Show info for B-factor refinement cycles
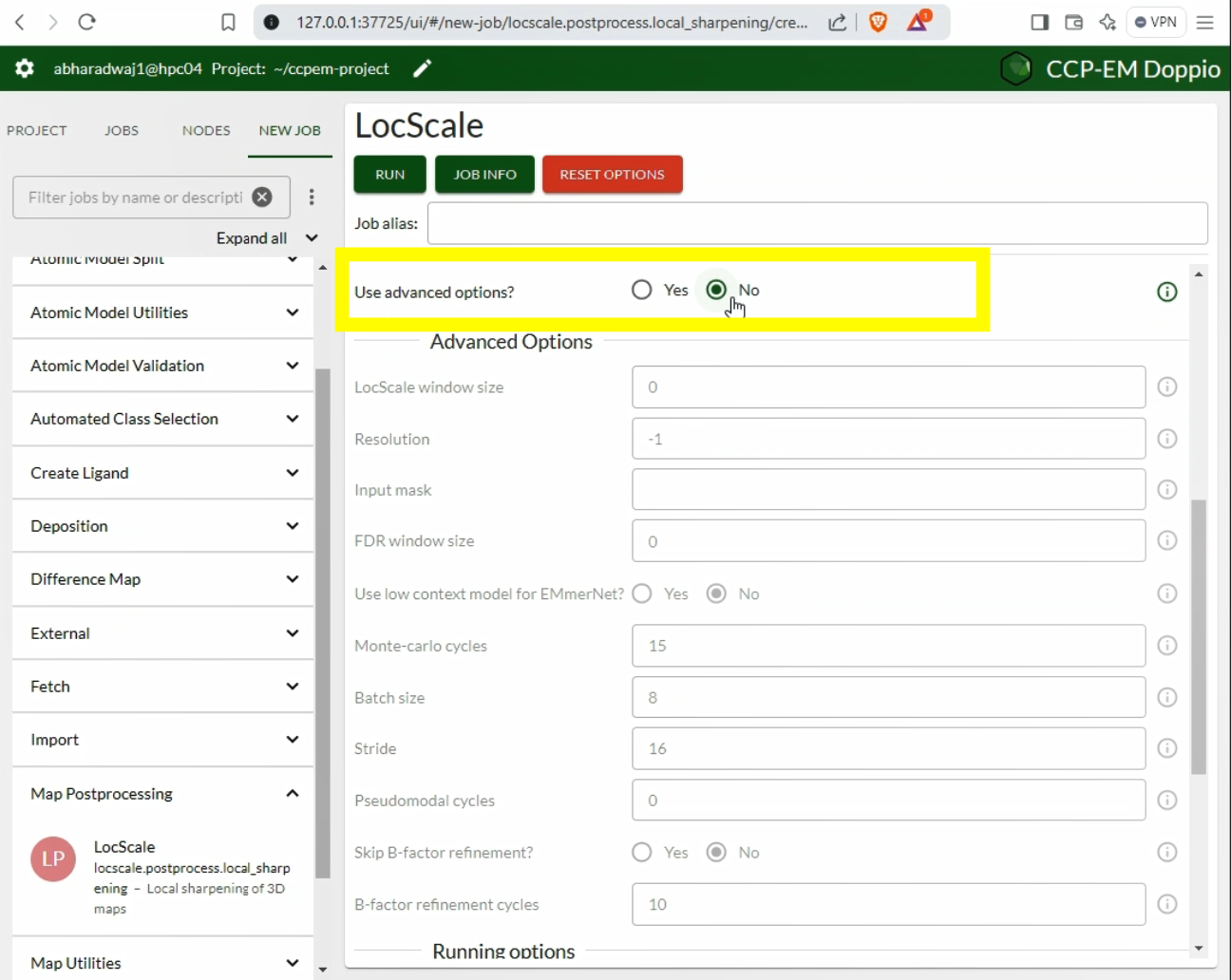 click(x=1167, y=904)
